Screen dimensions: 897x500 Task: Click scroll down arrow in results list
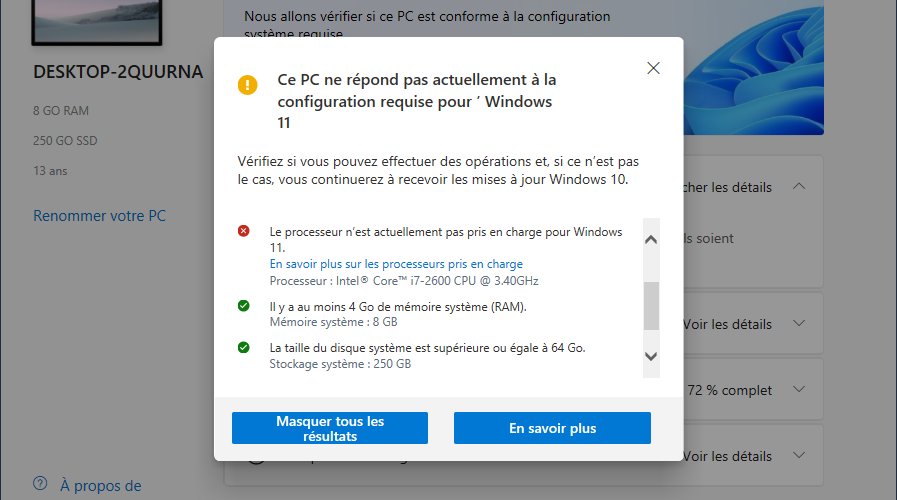[651, 356]
